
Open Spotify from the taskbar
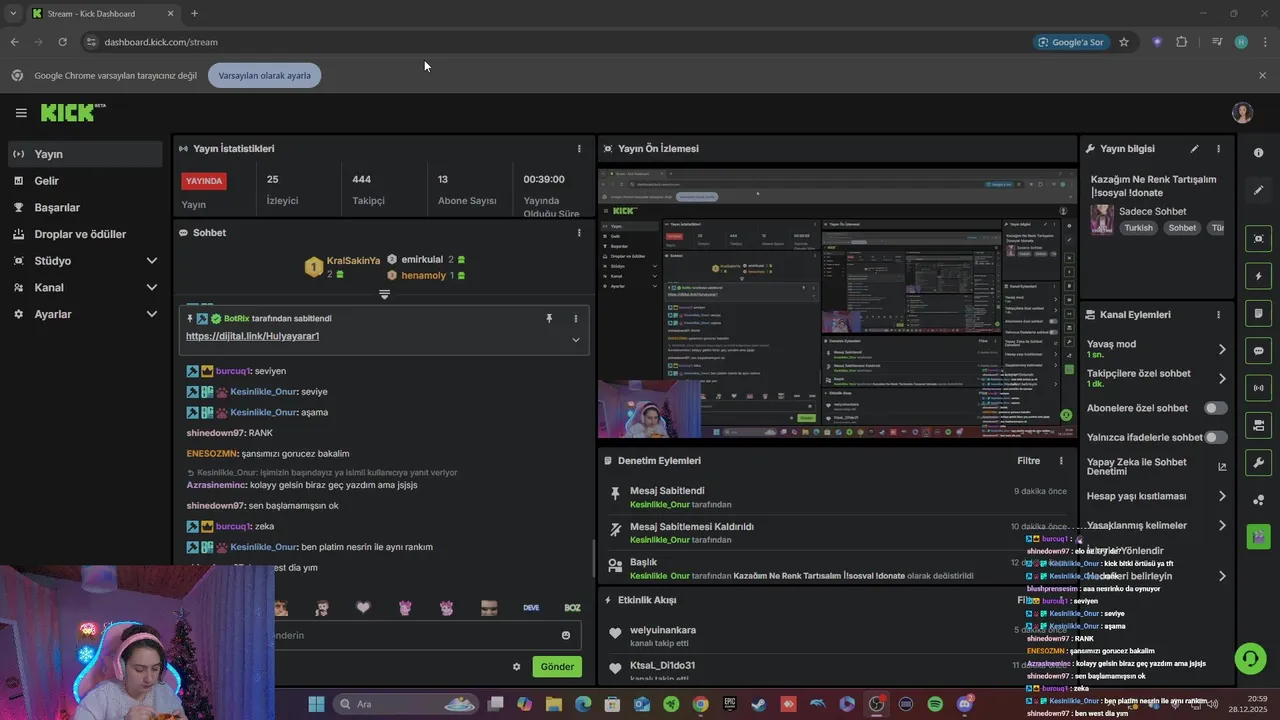pyautogui.click(x=935, y=704)
